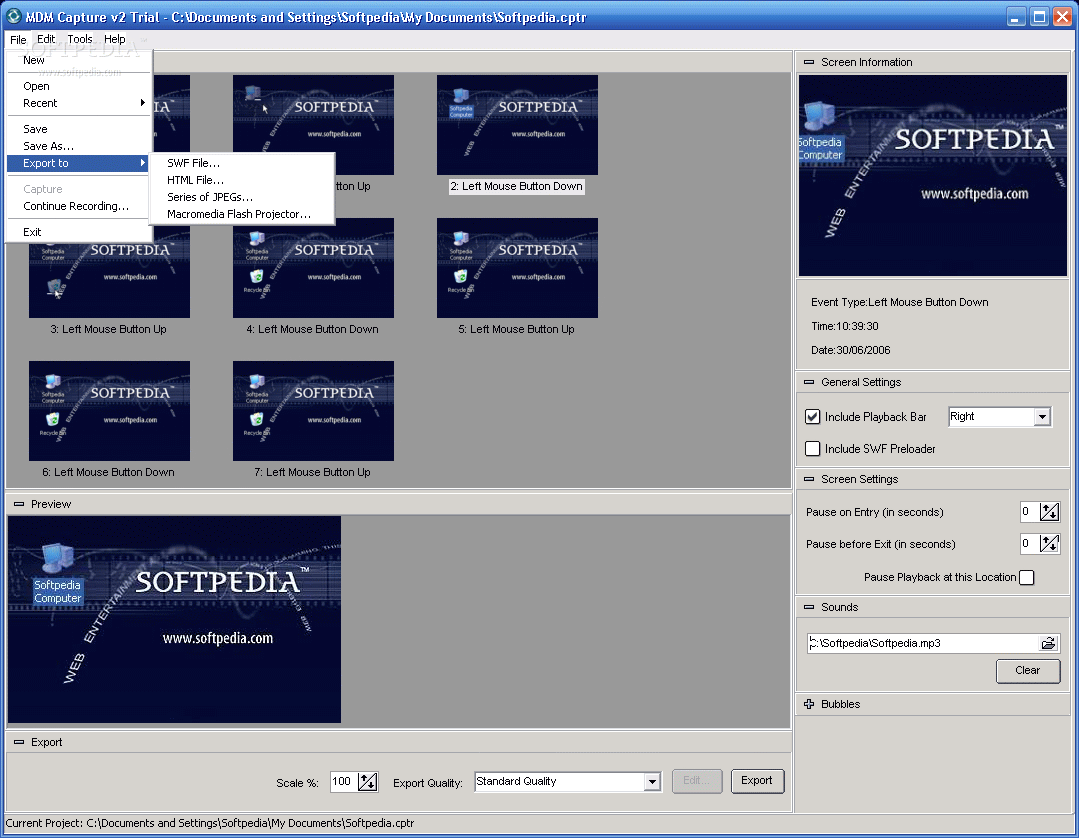Click 'Event Type:Left Mouse Button Down' text
Screen dimensions: 1079x838
pos(899,302)
